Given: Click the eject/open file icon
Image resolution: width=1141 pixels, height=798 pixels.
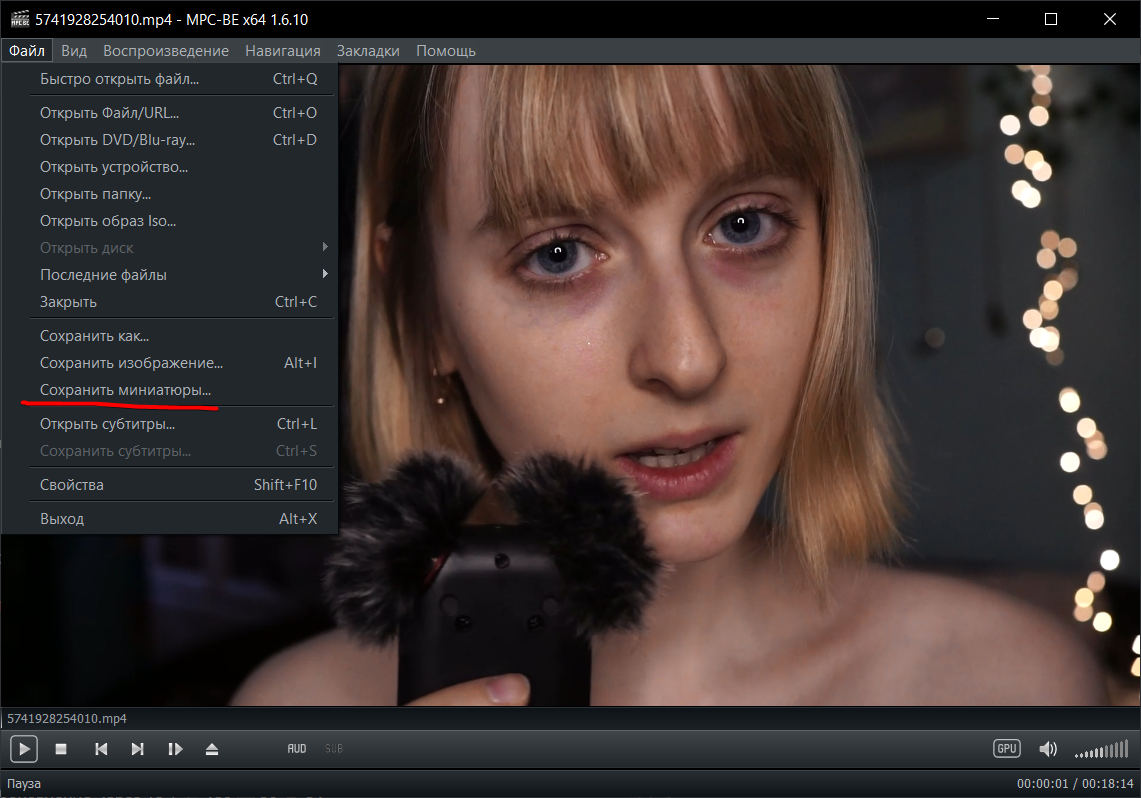Looking at the screenshot, I should (x=212, y=749).
